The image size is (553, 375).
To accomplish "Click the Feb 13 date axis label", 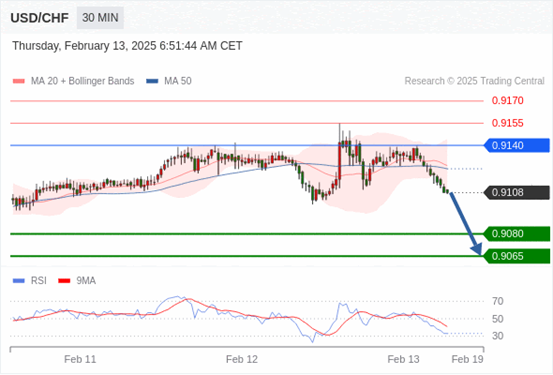I will tap(403, 359).
